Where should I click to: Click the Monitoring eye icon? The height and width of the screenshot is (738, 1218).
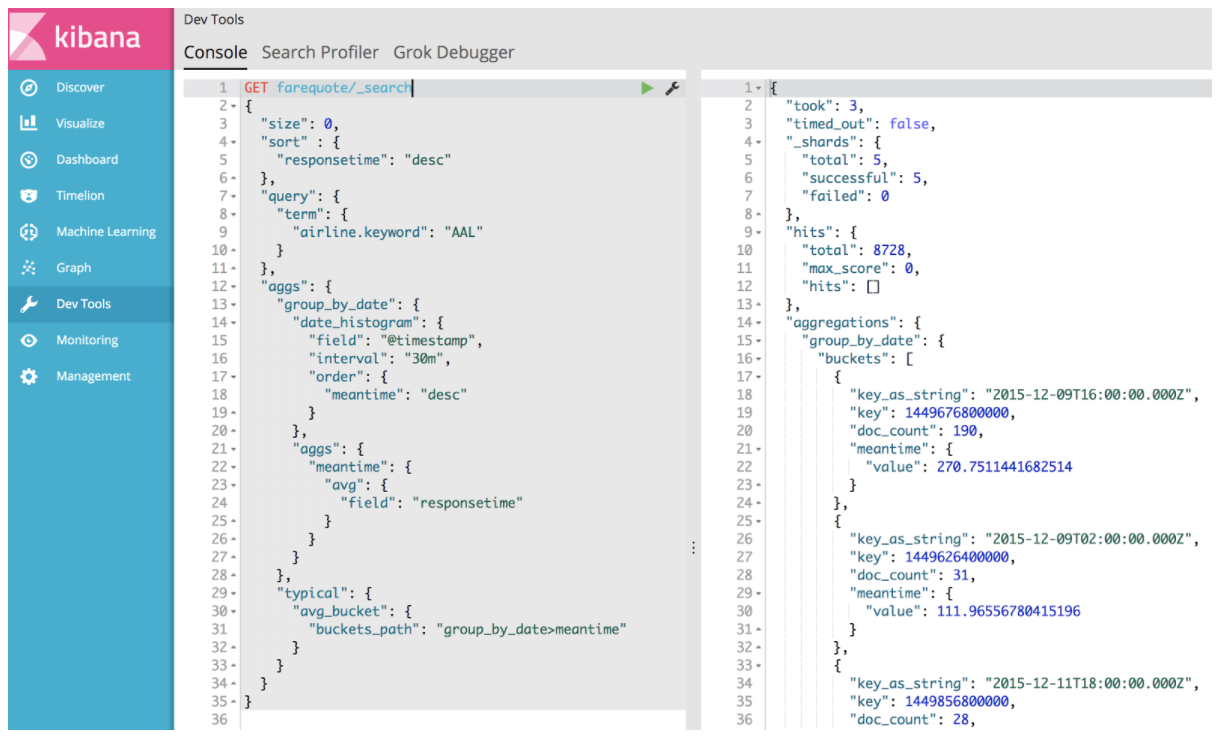[29, 340]
